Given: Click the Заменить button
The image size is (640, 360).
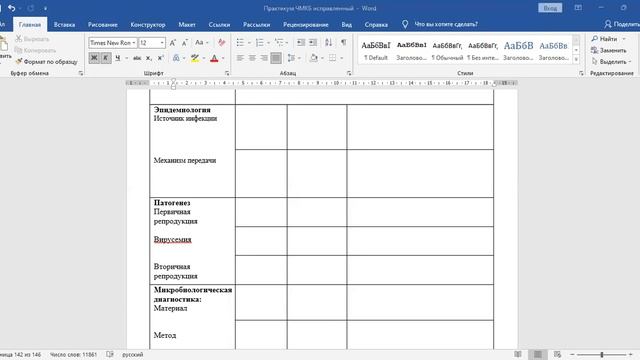Looking at the screenshot, I should click(x=609, y=50).
